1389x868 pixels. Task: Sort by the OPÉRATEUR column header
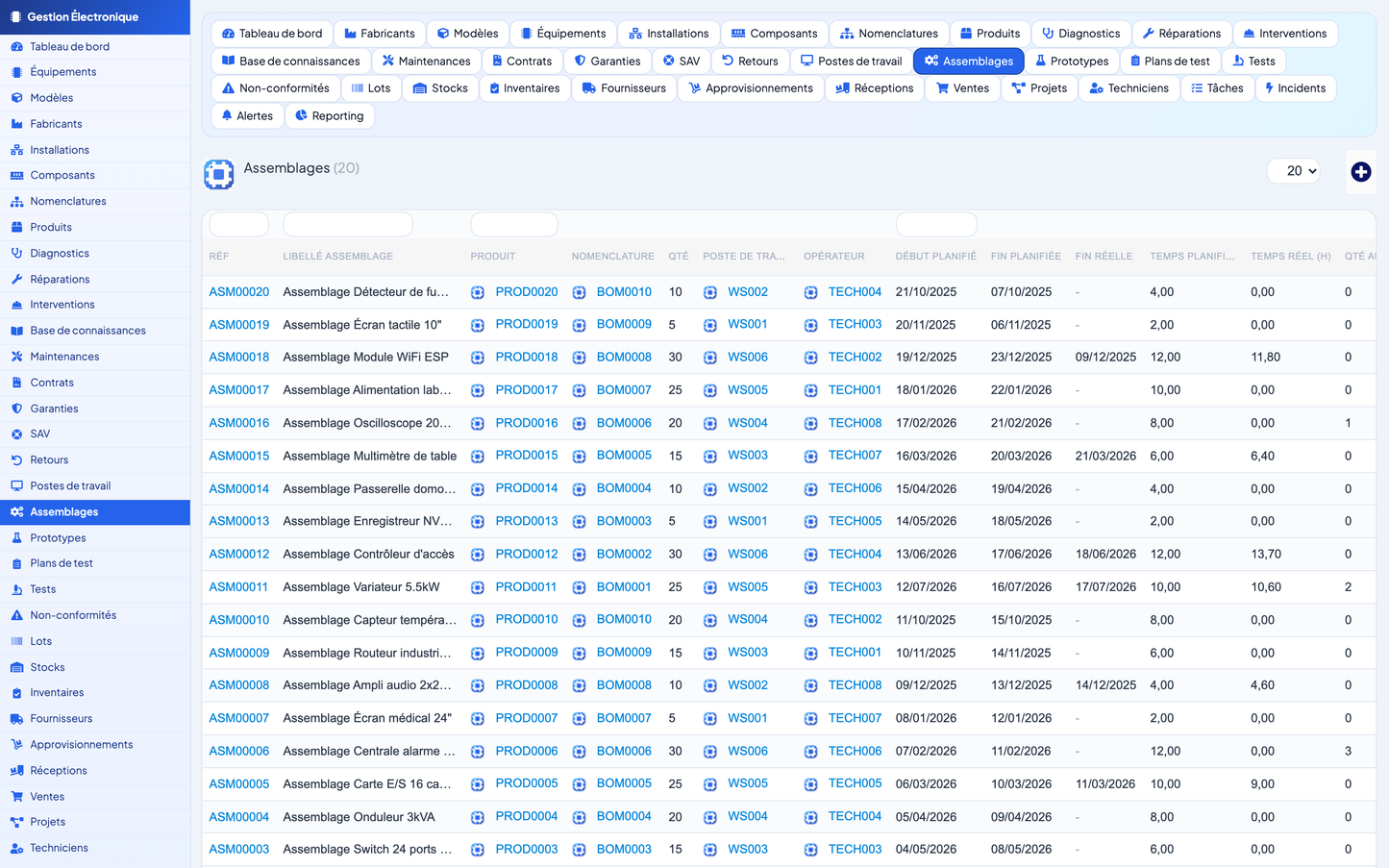(834, 257)
